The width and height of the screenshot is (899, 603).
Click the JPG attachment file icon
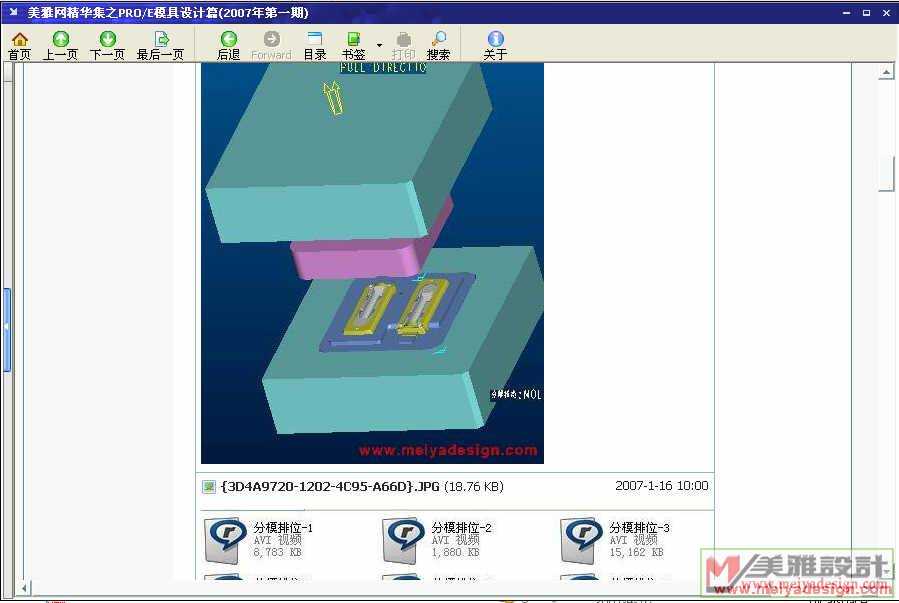coord(209,487)
